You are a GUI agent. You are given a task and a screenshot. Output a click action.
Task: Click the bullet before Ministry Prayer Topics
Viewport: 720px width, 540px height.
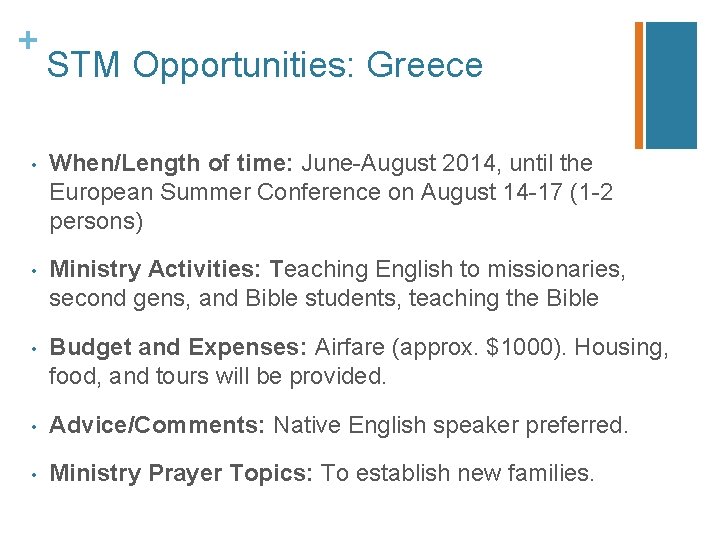[34, 475]
